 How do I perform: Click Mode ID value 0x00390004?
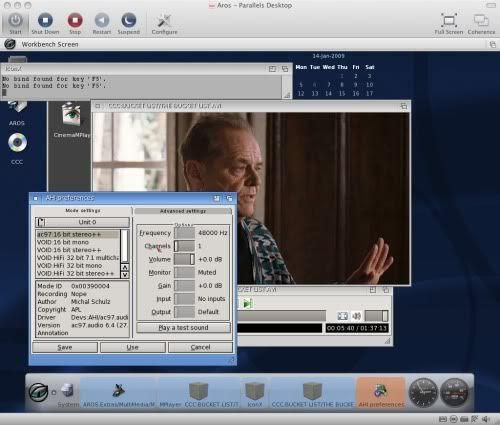[x=90, y=286]
